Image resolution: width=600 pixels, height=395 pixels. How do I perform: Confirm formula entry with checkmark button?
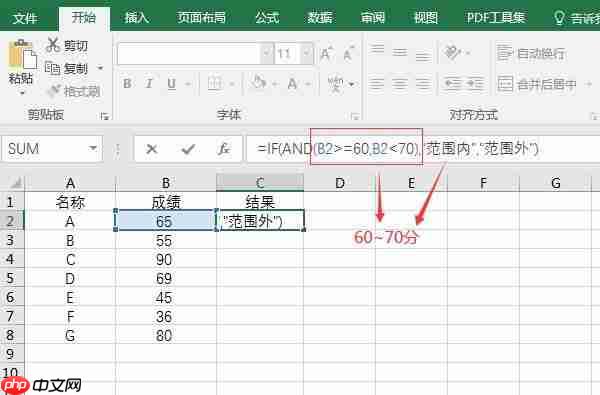[x=188, y=149]
